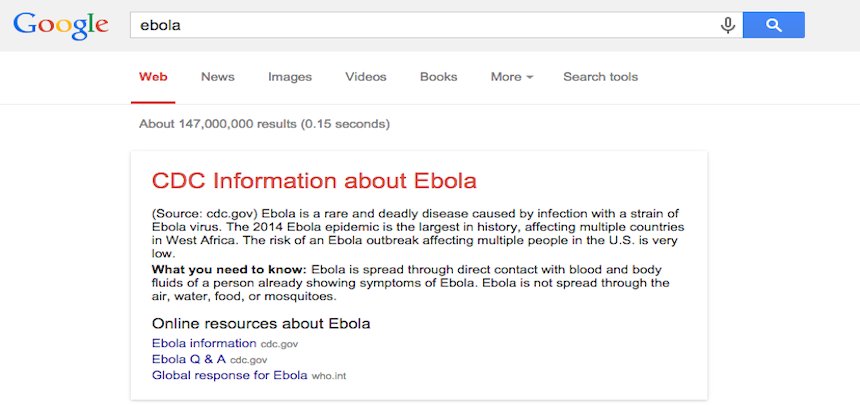Viewport: 860px width, 405px height.
Task: Visit the Global response for Ebola link
Action: pyautogui.click(x=229, y=376)
